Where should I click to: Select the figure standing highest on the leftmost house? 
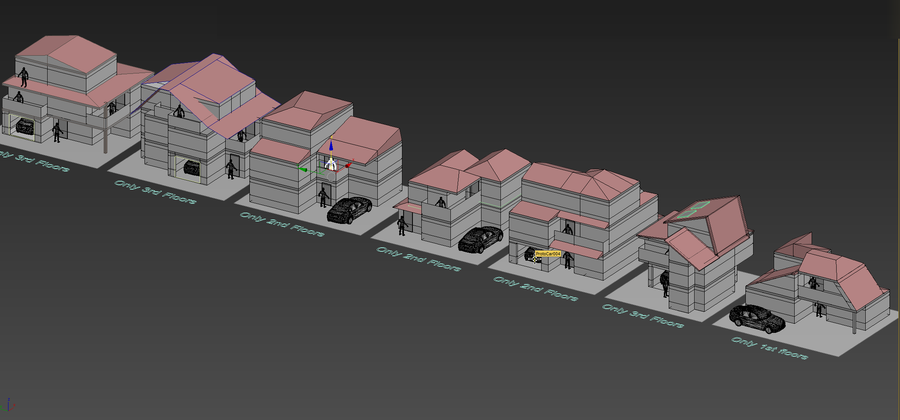click(24, 77)
